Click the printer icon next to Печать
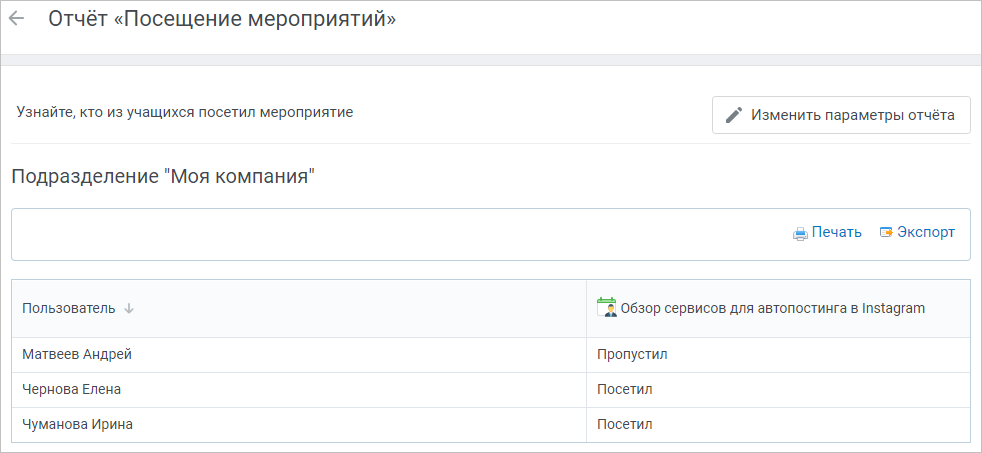The width and height of the screenshot is (982, 453). tap(800, 233)
